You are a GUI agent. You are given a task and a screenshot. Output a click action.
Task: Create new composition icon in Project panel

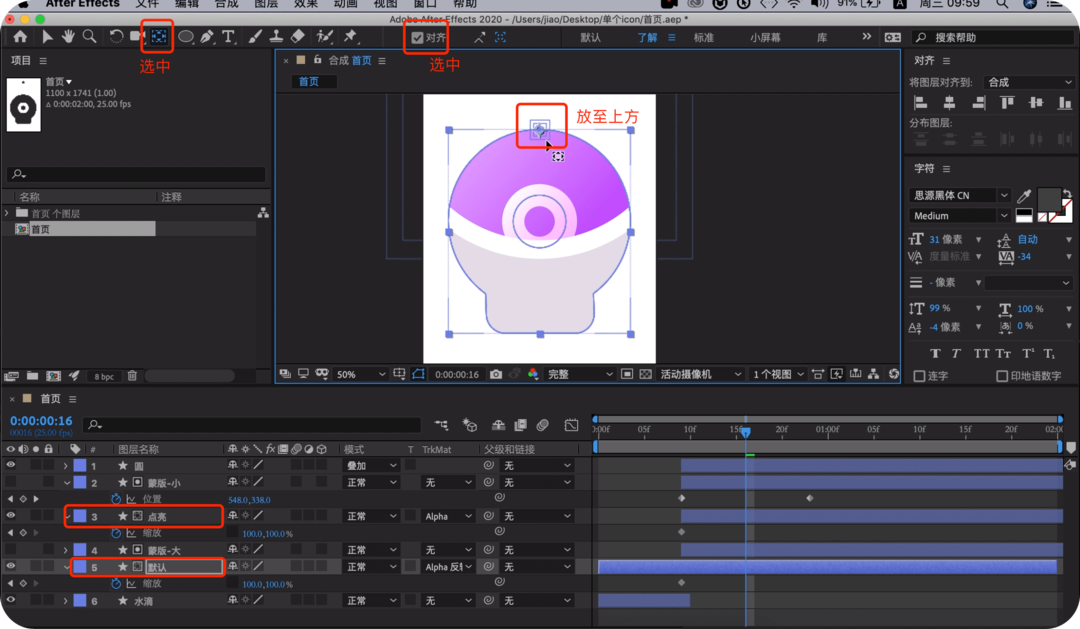point(53,375)
